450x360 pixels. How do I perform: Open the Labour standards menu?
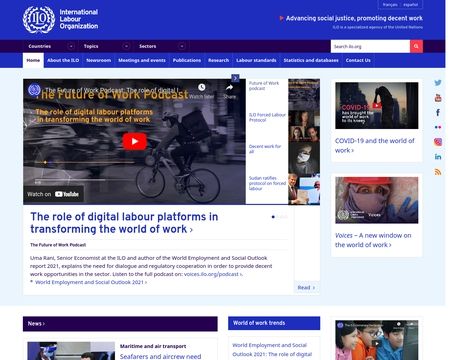[x=256, y=60]
